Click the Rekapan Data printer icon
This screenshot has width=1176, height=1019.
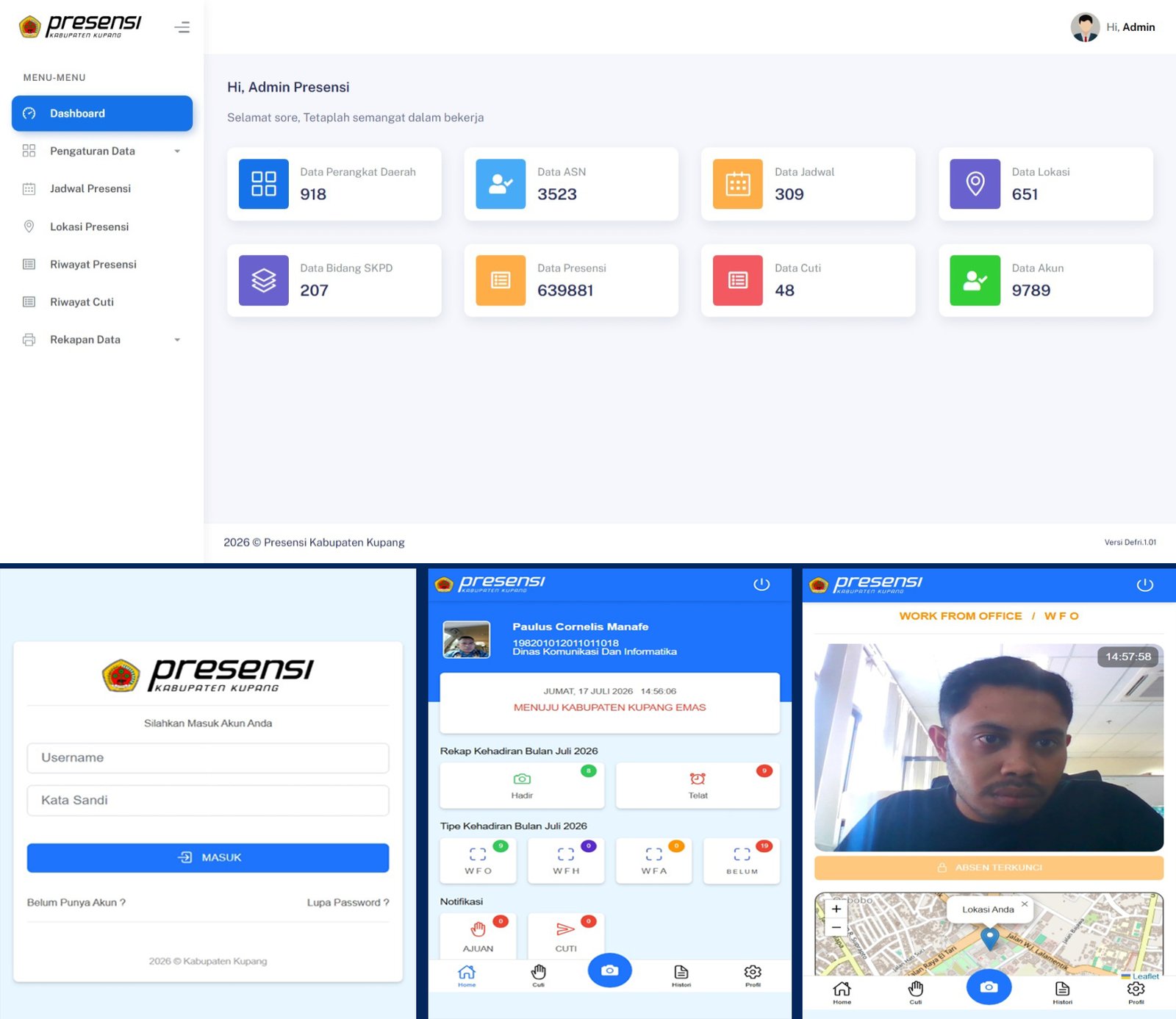click(x=29, y=340)
